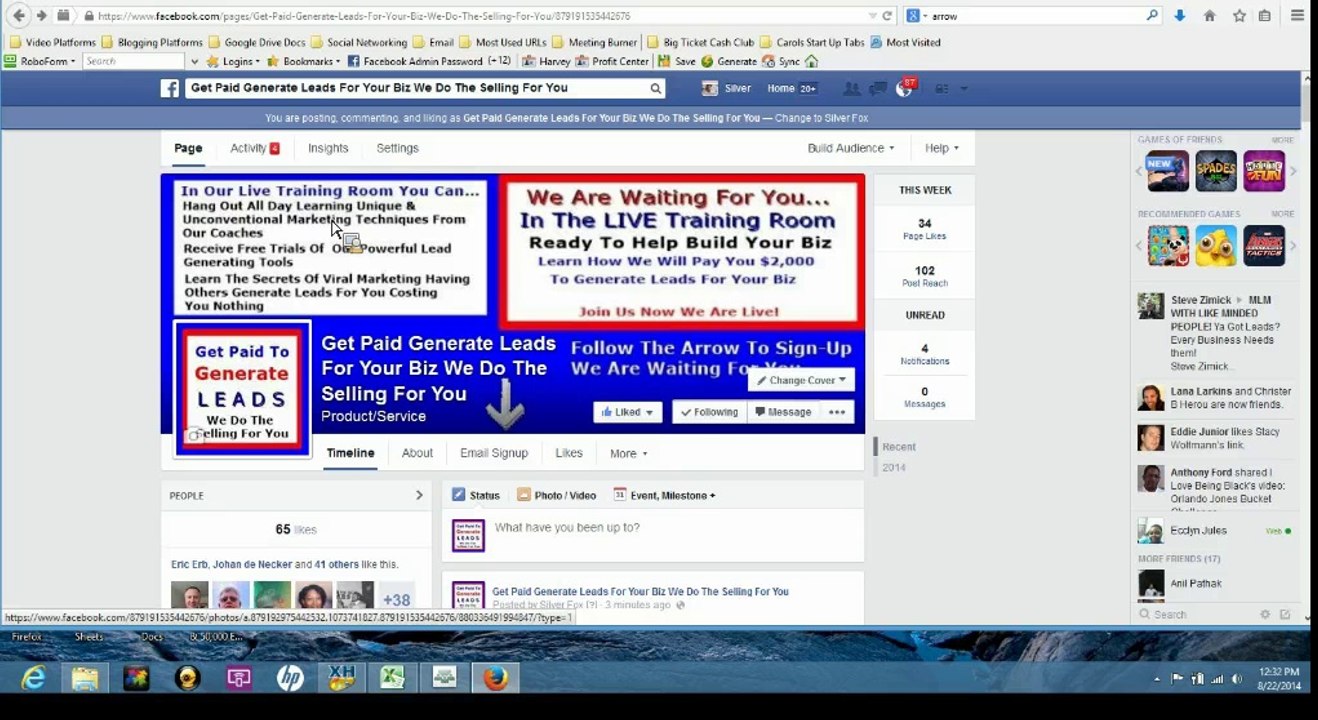
Task: Open Internet Explorer from the taskbar
Action: point(33,678)
